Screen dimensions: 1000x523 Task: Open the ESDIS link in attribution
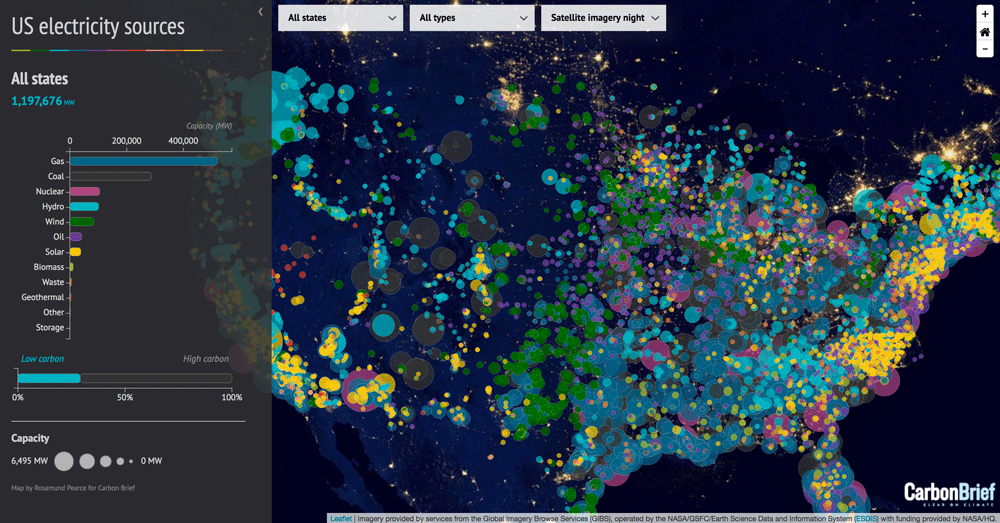tap(864, 518)
